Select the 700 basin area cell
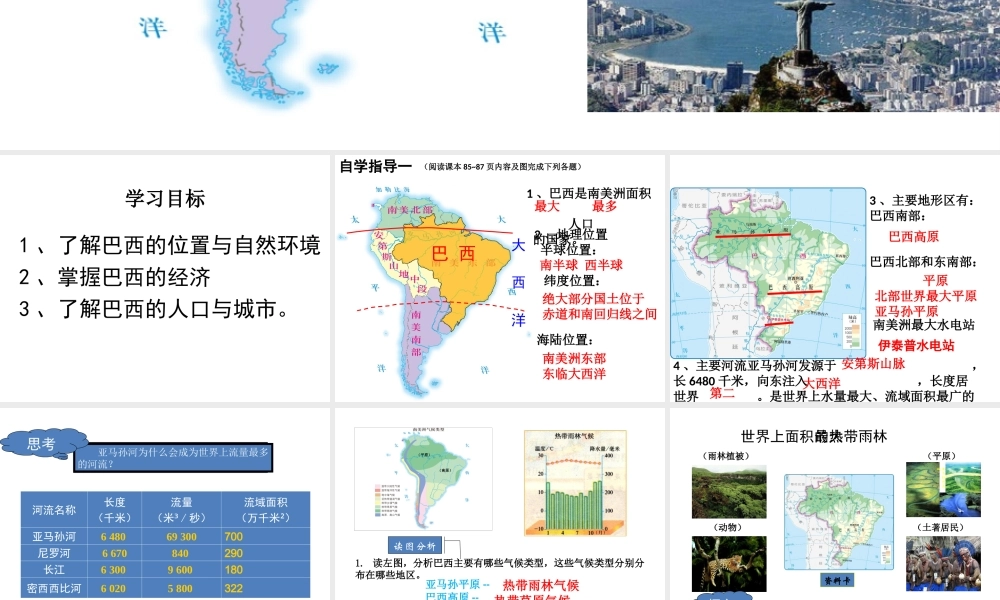The image size is (1000, 600). (265, 536)
